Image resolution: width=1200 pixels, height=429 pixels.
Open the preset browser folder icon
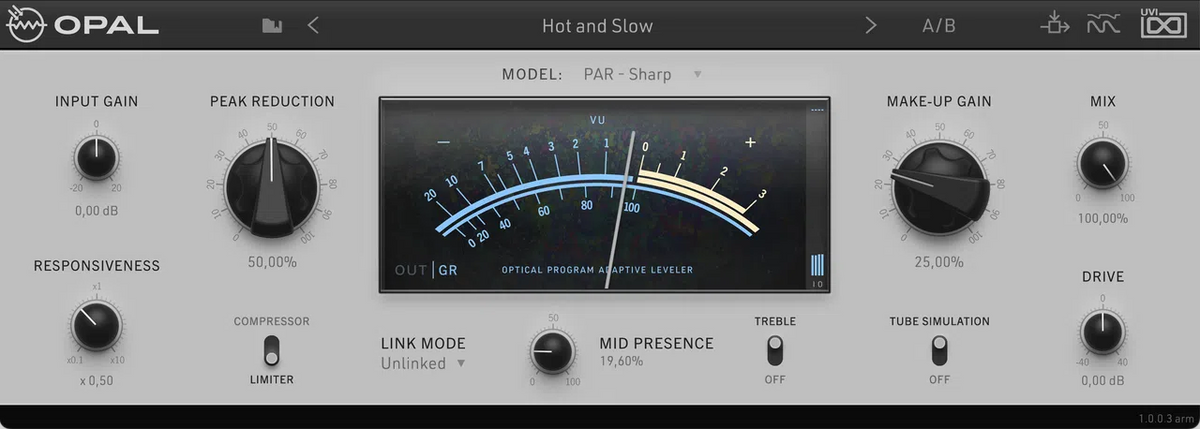[272, 26]
